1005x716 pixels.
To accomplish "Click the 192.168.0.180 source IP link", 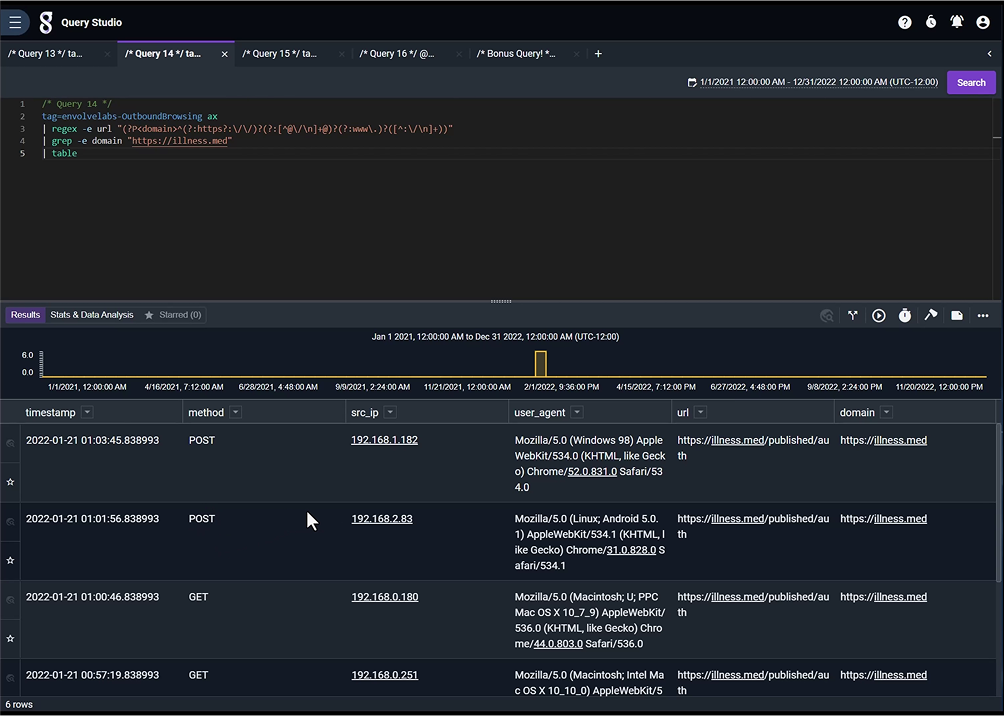I will click(x=385, y=597).
